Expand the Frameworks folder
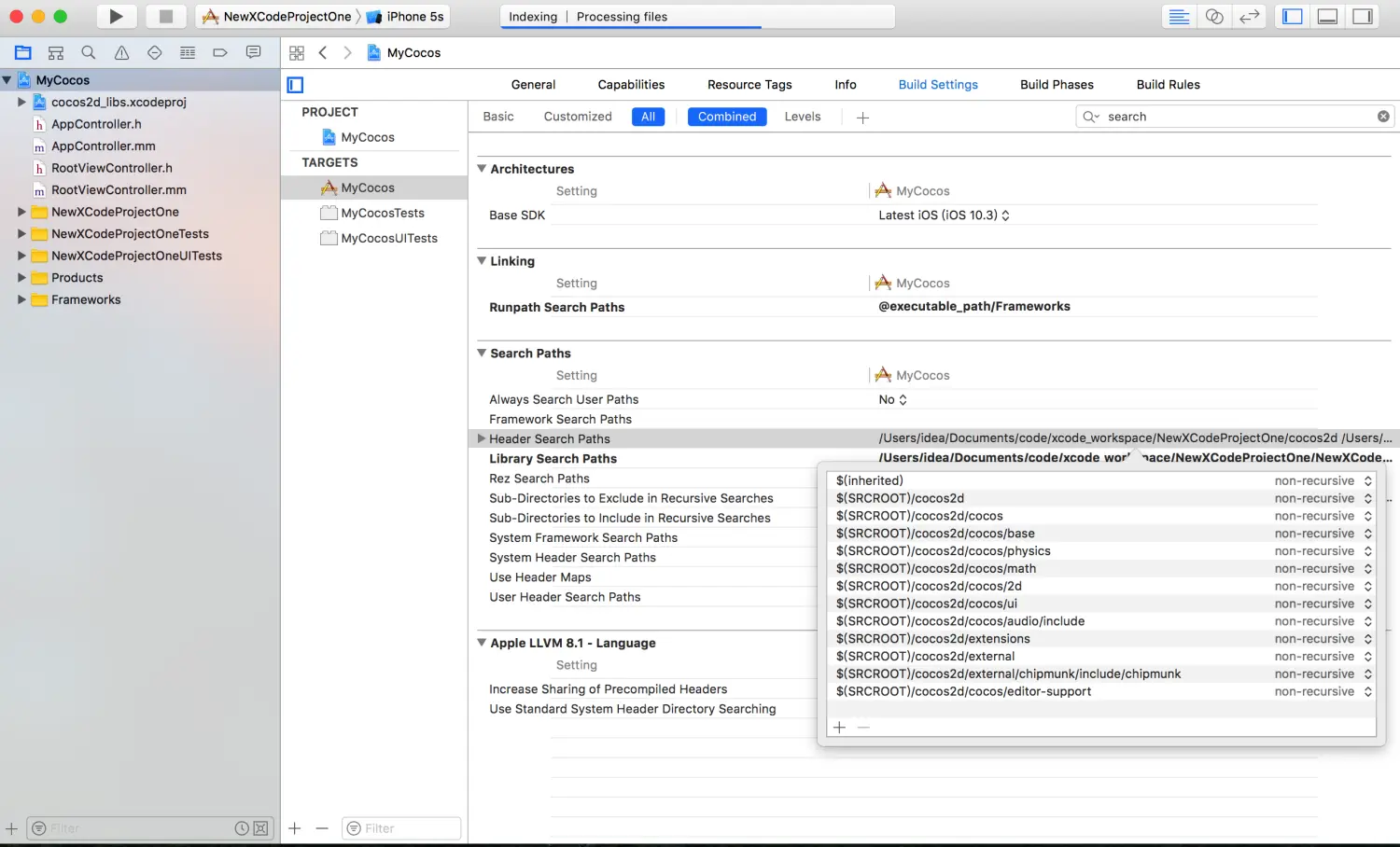The height and width of the screenshot is (847, 1400). (21, 299)
